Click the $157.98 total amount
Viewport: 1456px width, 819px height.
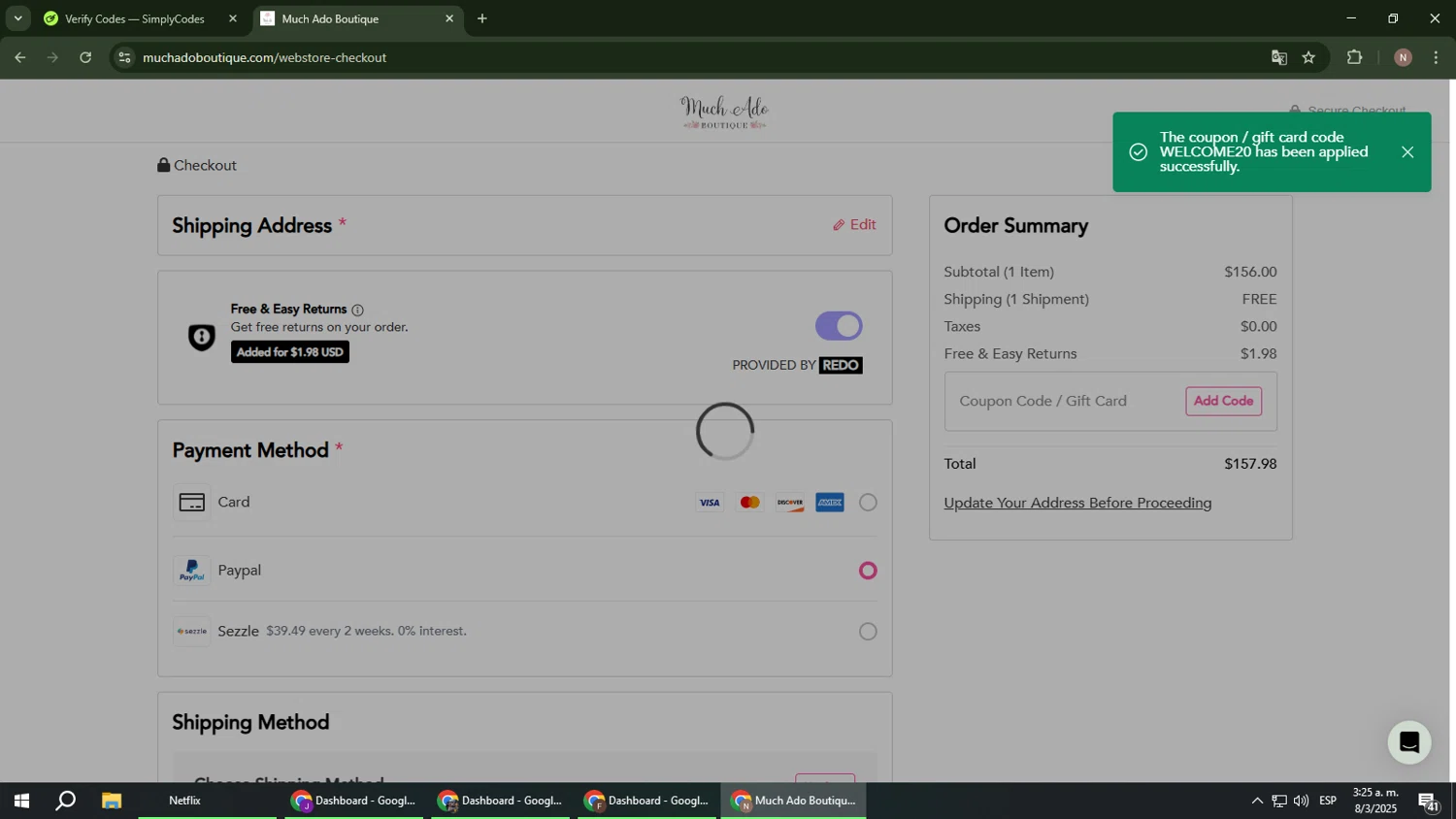(x=1250, y=464)
